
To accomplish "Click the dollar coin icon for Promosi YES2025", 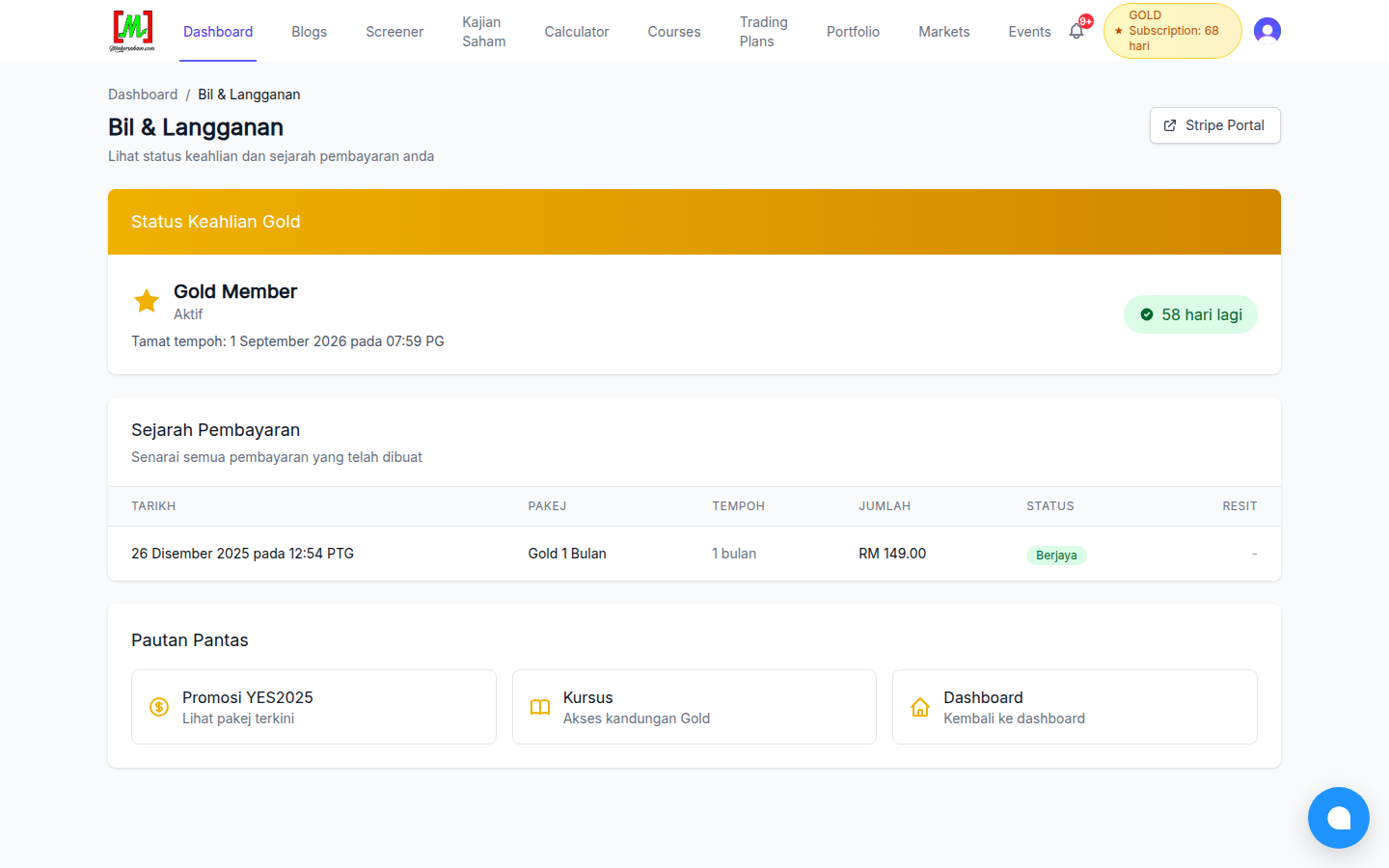I will 159,707.
